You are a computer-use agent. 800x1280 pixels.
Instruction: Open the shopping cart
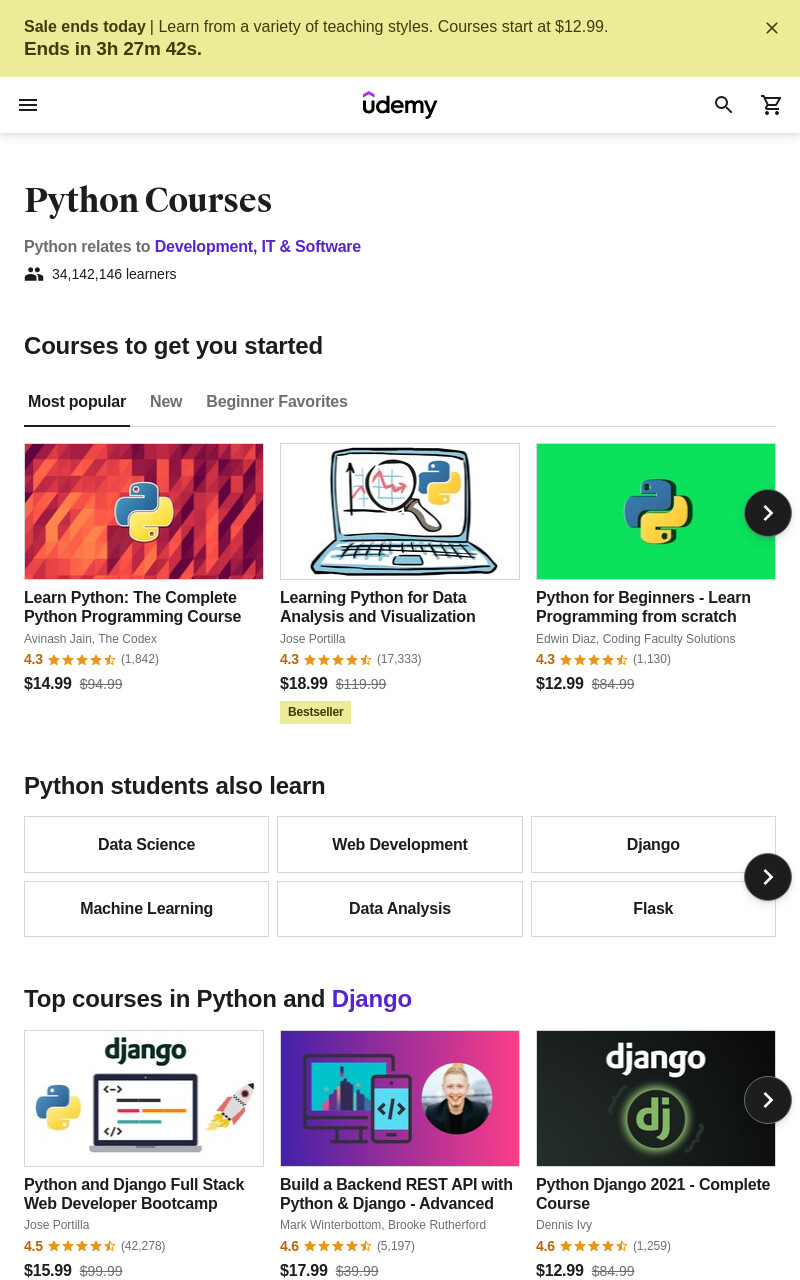772,105
